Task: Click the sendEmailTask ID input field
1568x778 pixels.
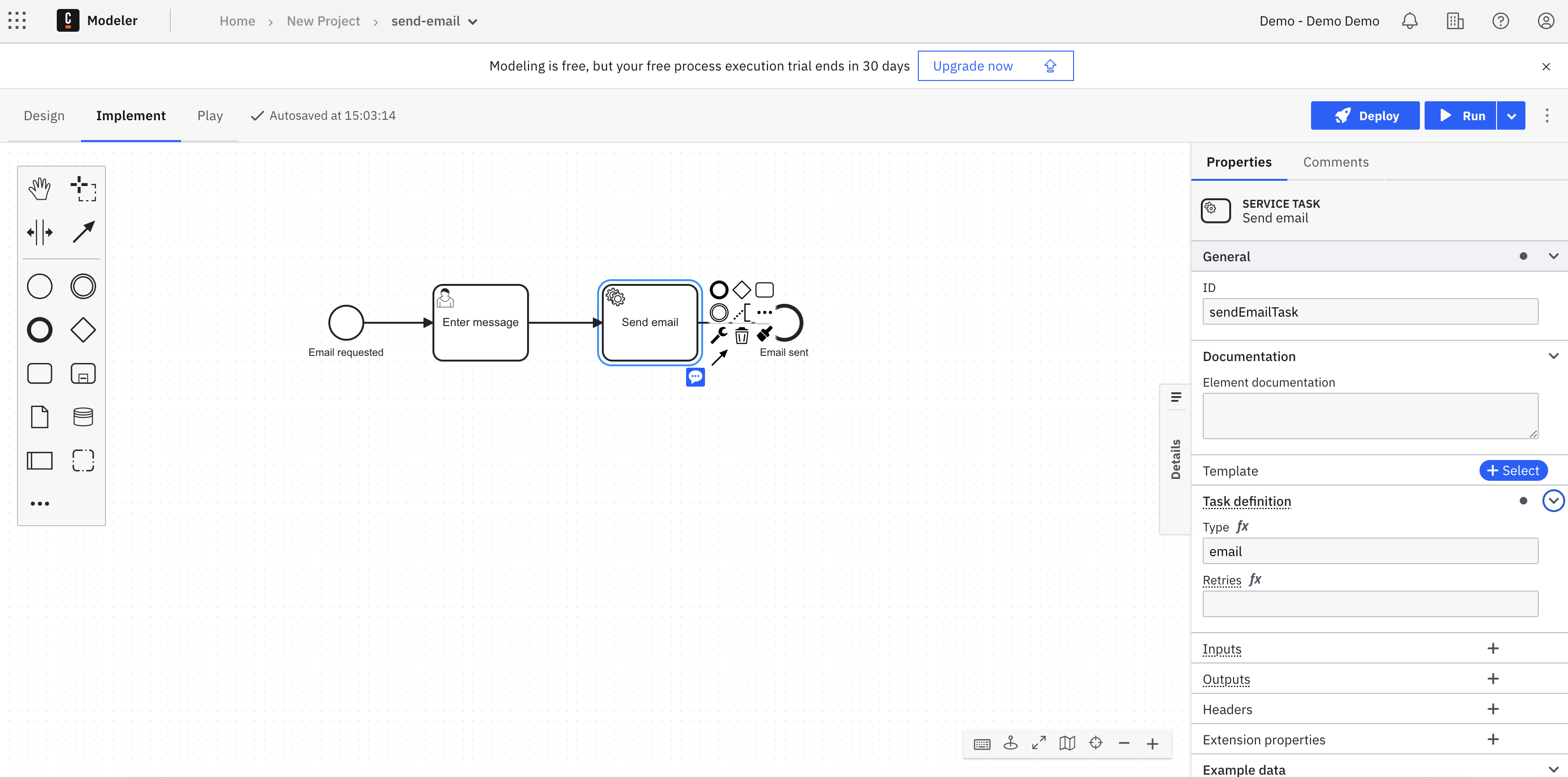Action: (x=1371, y=311)
